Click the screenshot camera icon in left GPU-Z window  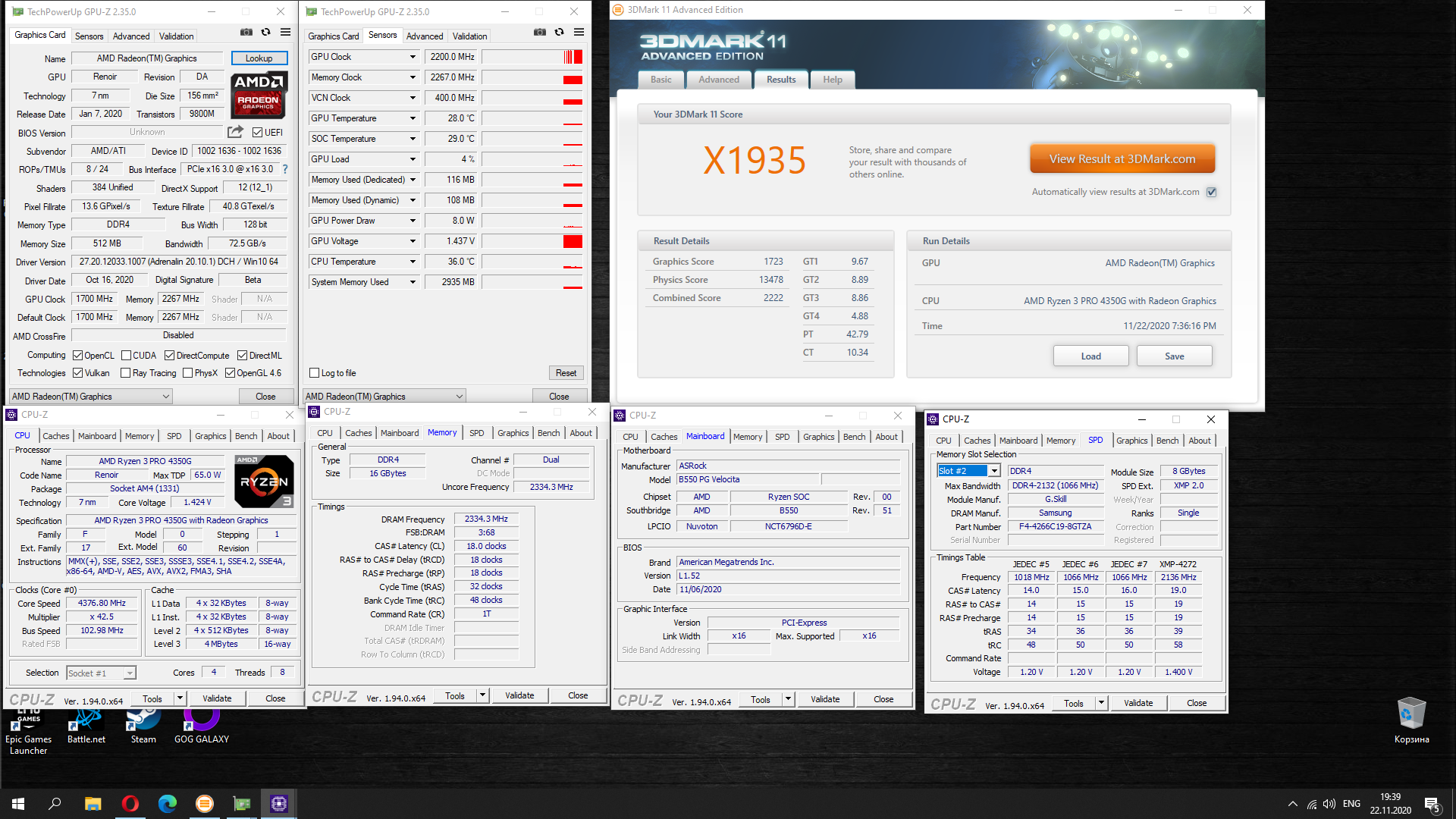pyautogui.click(x=246, y=33)
